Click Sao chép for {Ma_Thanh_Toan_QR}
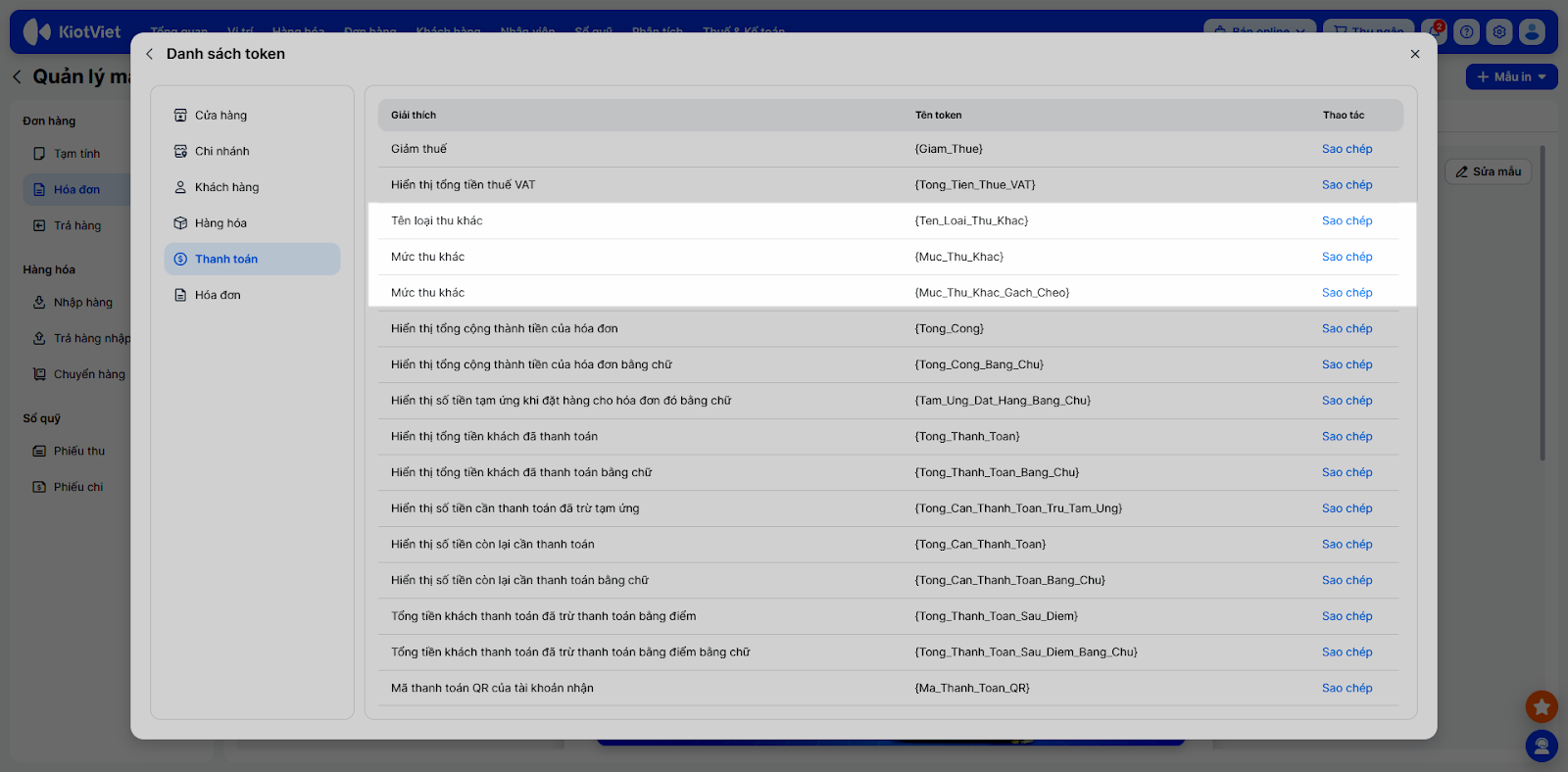Screen dimensions: 1568x772 [x=1347, y=688]
